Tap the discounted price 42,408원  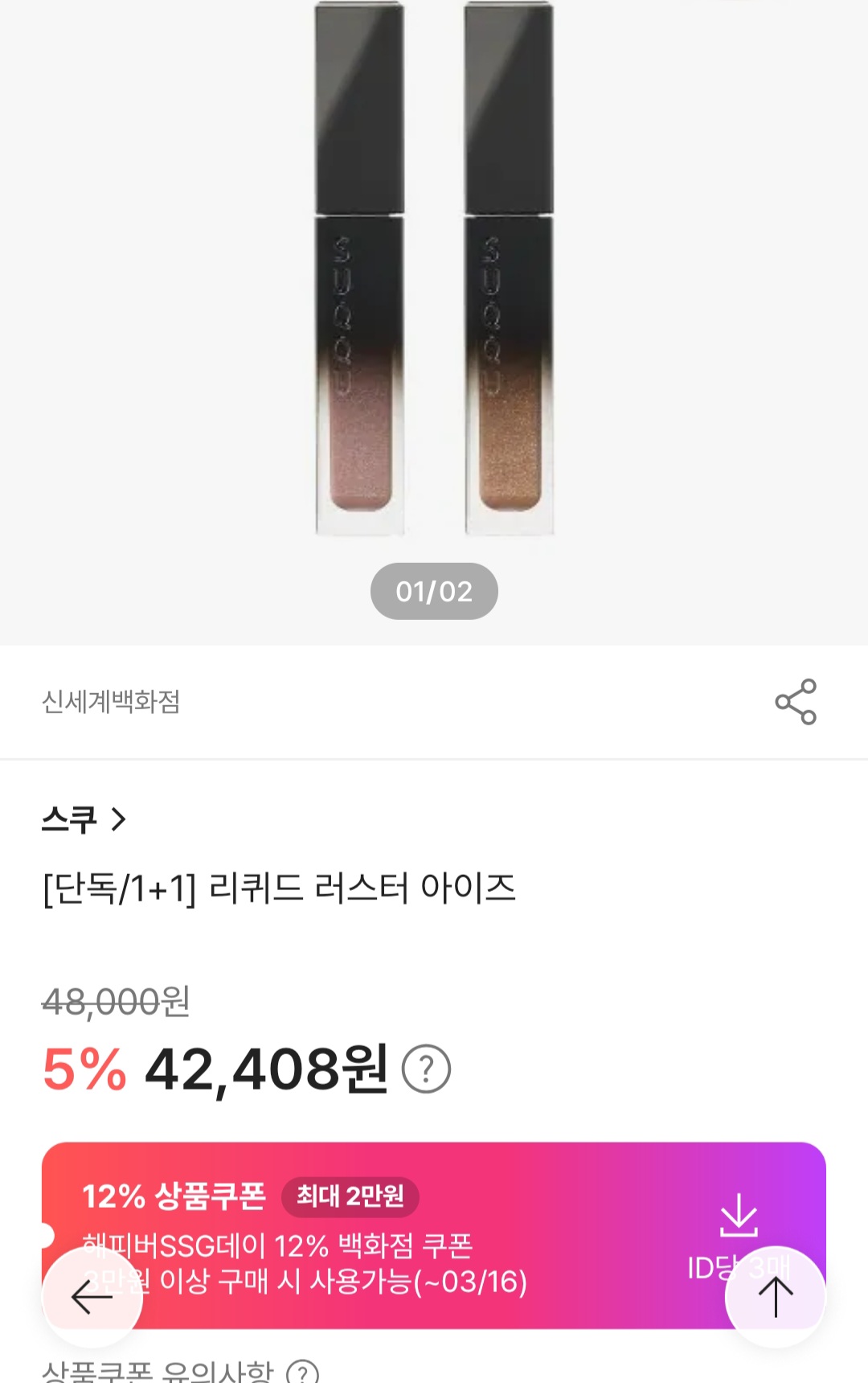266,1069
